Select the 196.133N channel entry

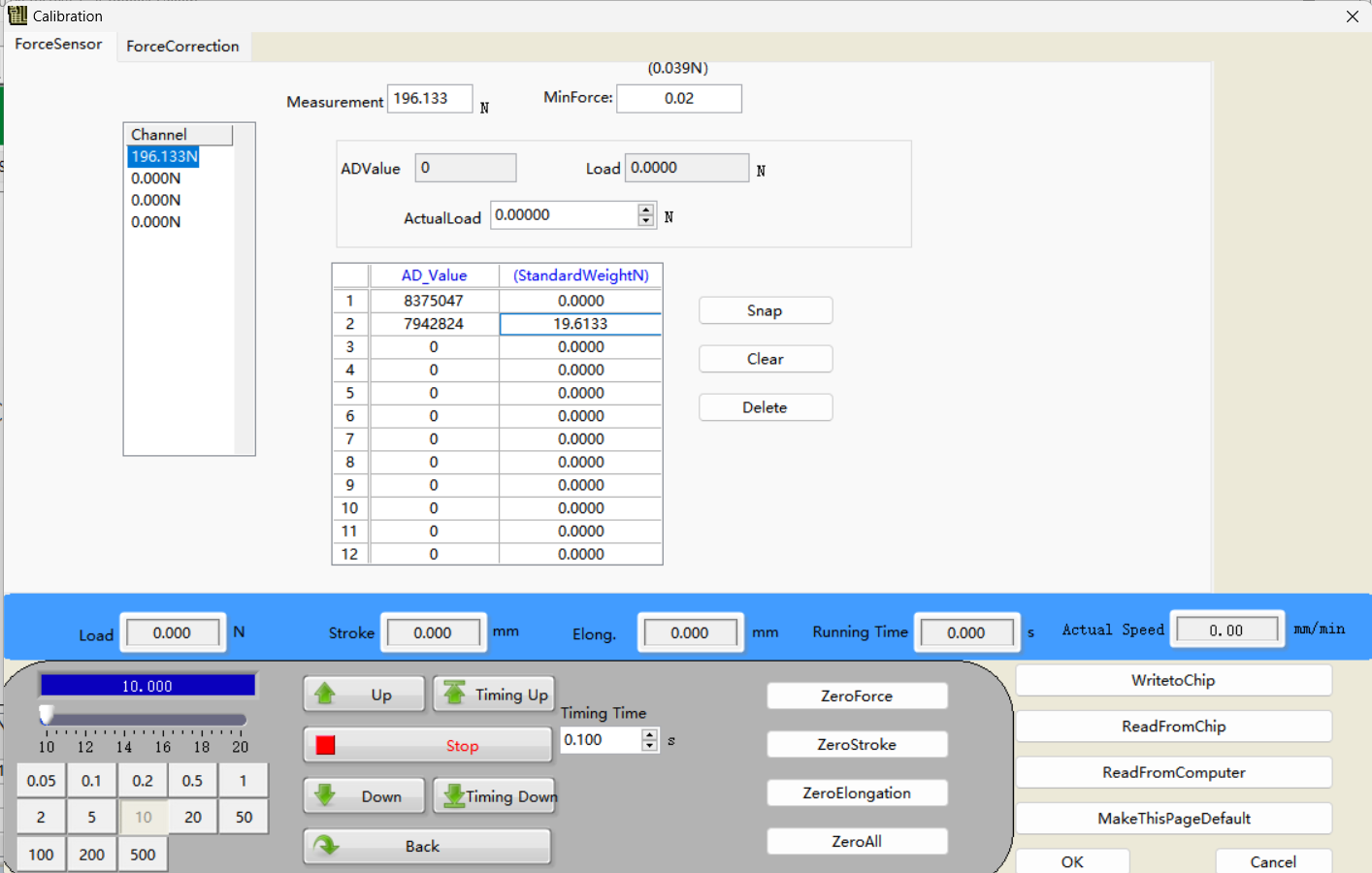coord(164,156)
